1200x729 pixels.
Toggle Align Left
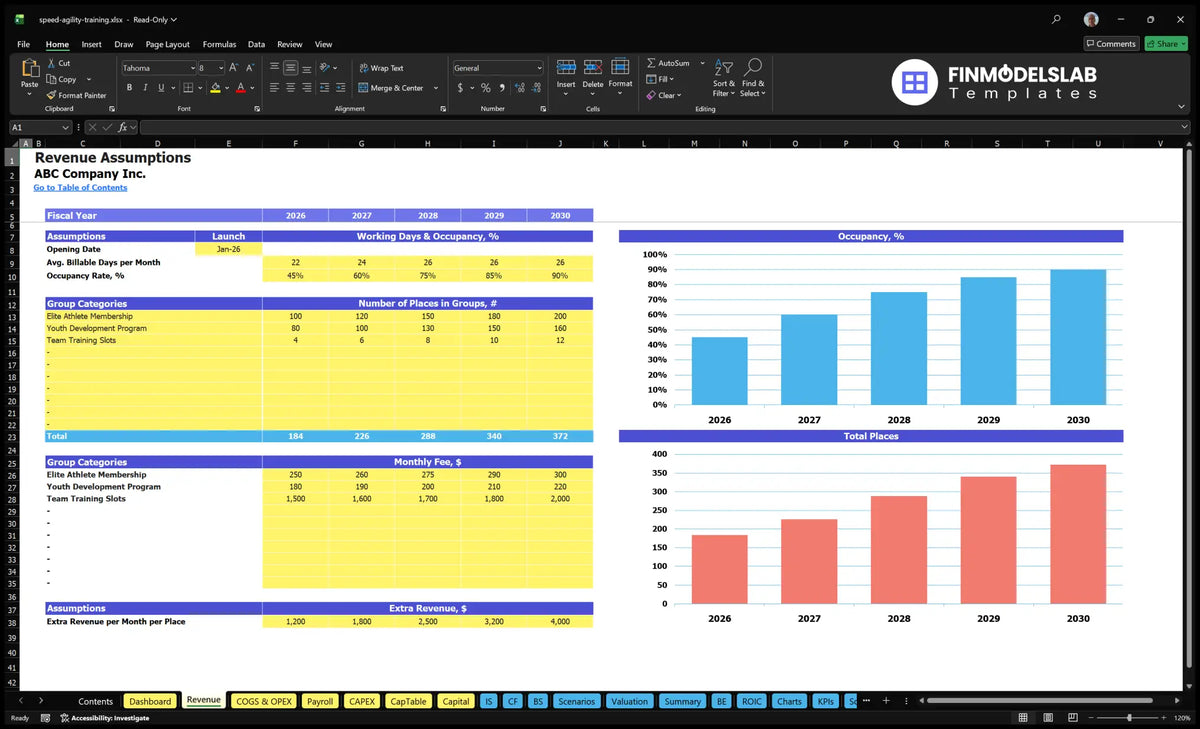(274, 88)
